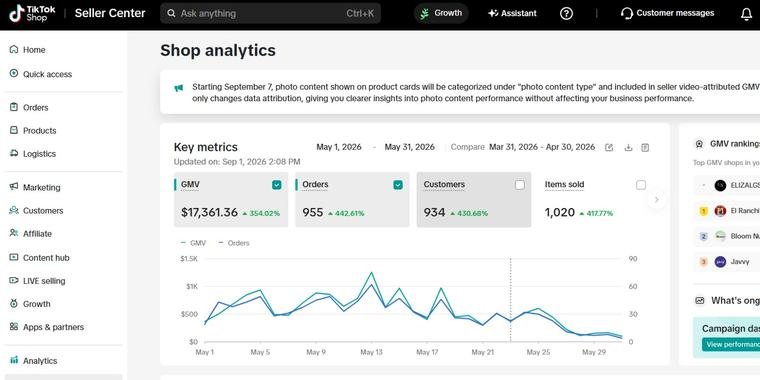Image resolution: width=760 pixels, height=380 pixels.
Task: Click the Affiliate icon in sidebar
Action: (14, 233)
